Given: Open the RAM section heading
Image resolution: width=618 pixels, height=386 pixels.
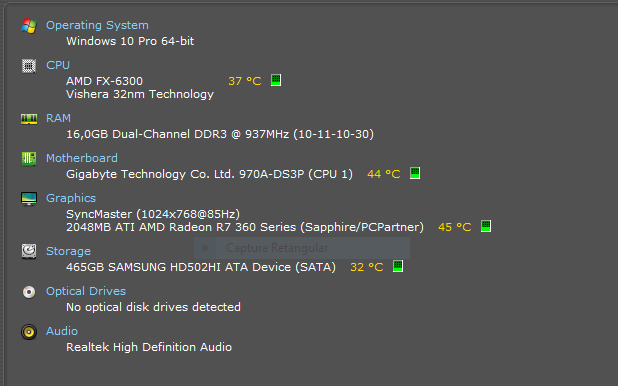Looking at the screenshot, I should tap(58, 118).
